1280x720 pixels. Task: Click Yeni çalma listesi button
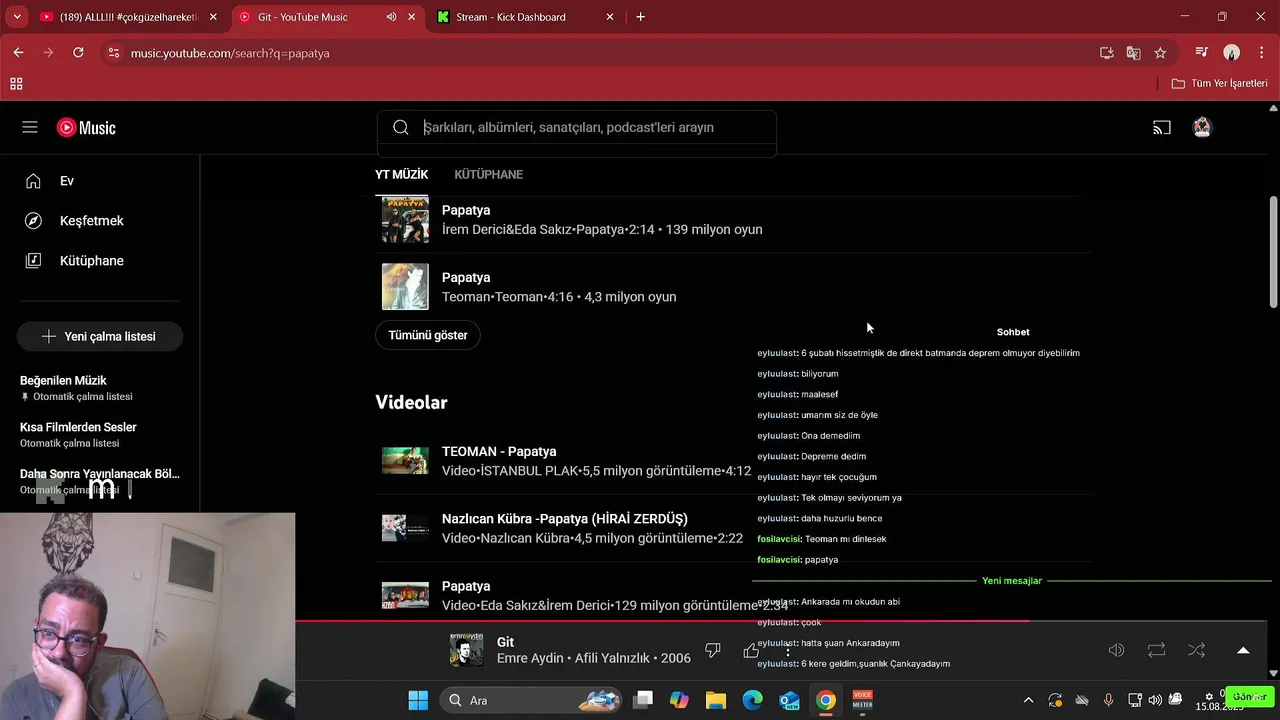pos(100,337)
